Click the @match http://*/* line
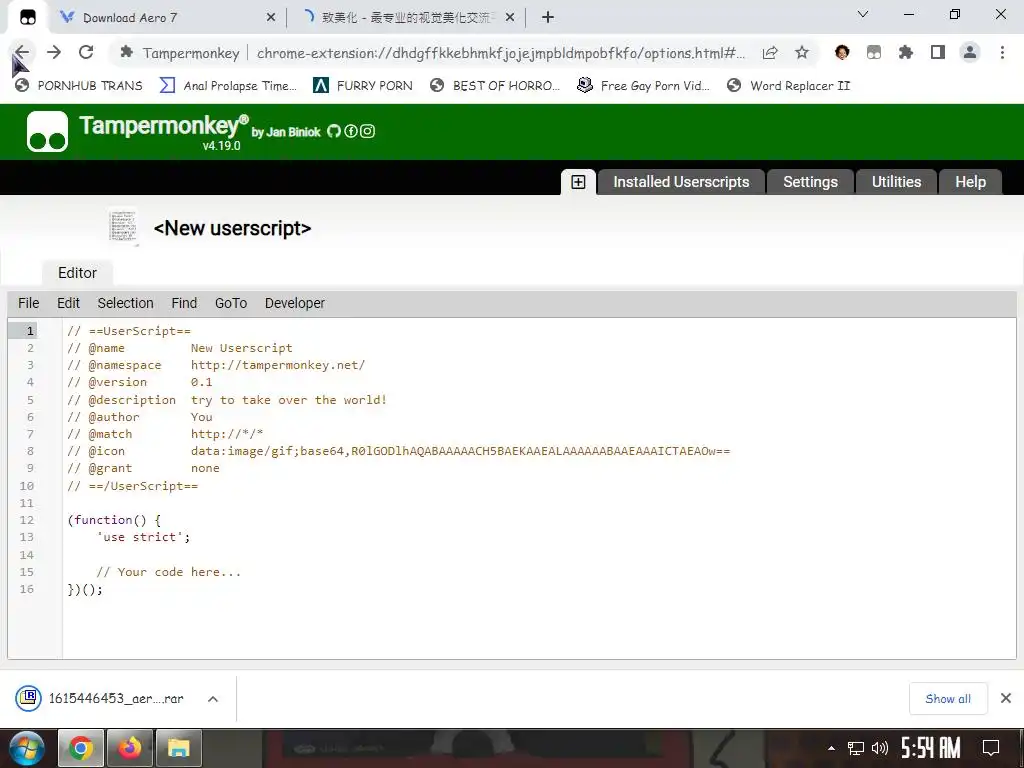The width and height of the screenshot is (1024, 768). click(165, 434)
